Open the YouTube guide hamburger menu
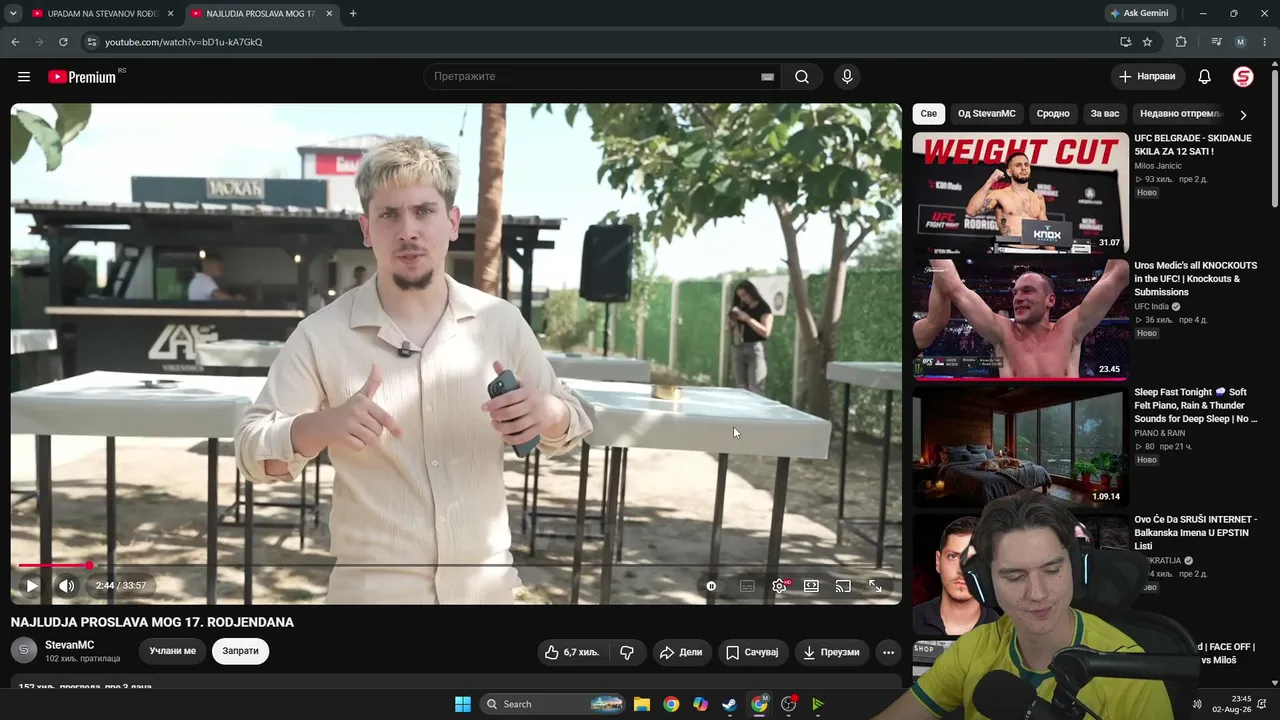 coord(24,77)
